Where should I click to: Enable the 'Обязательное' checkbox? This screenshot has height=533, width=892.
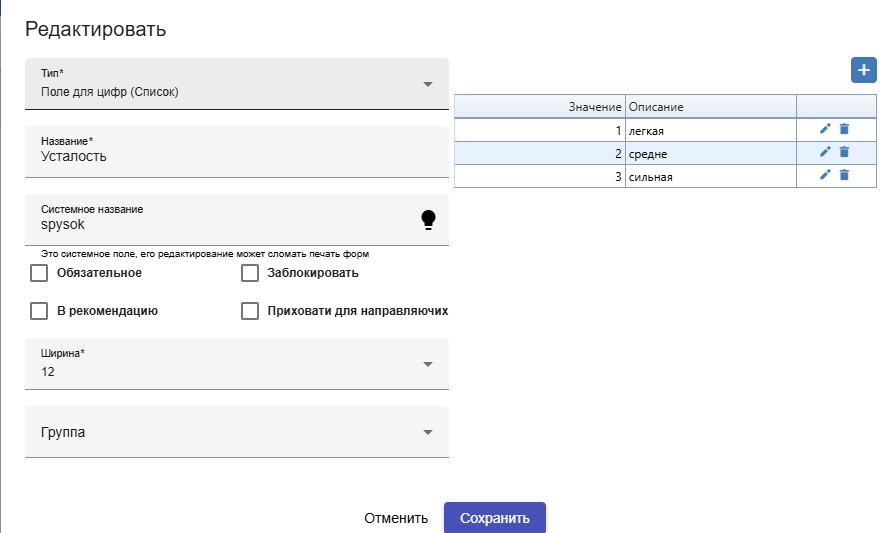pos(40,273)
